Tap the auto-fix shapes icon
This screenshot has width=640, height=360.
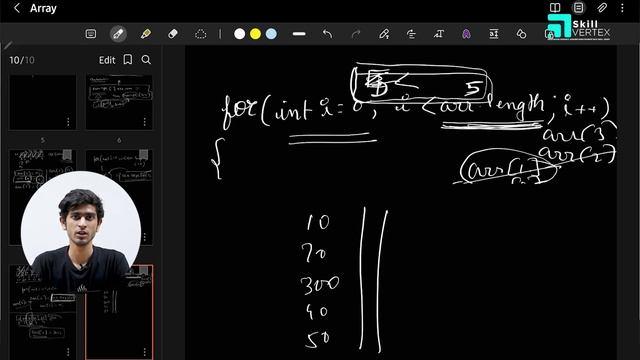[521, 34]
